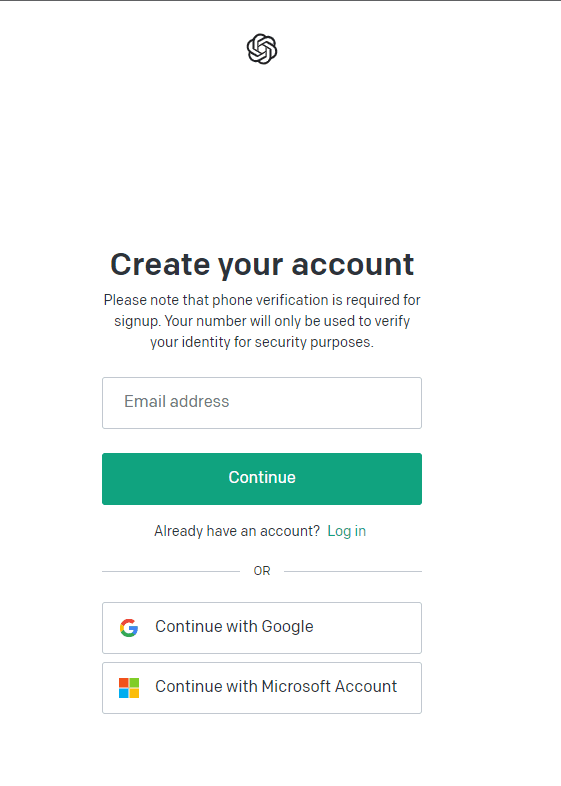
Task: Click the green Continue button
Action: 262,479
